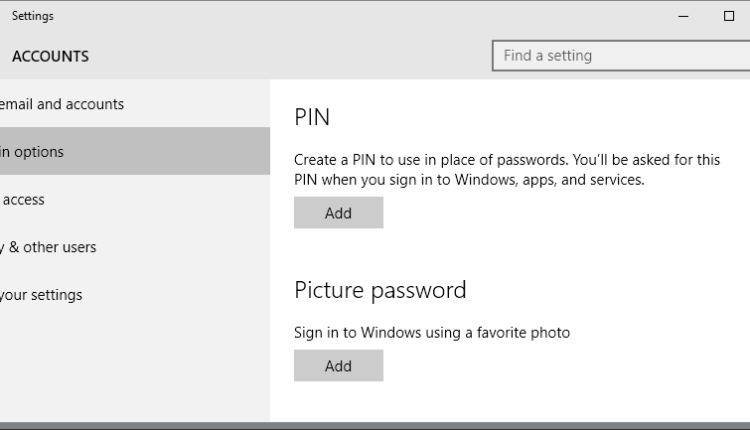Minimize the Settings window
Viewport: 750px width, 430px height.
(x=684, y=16)
